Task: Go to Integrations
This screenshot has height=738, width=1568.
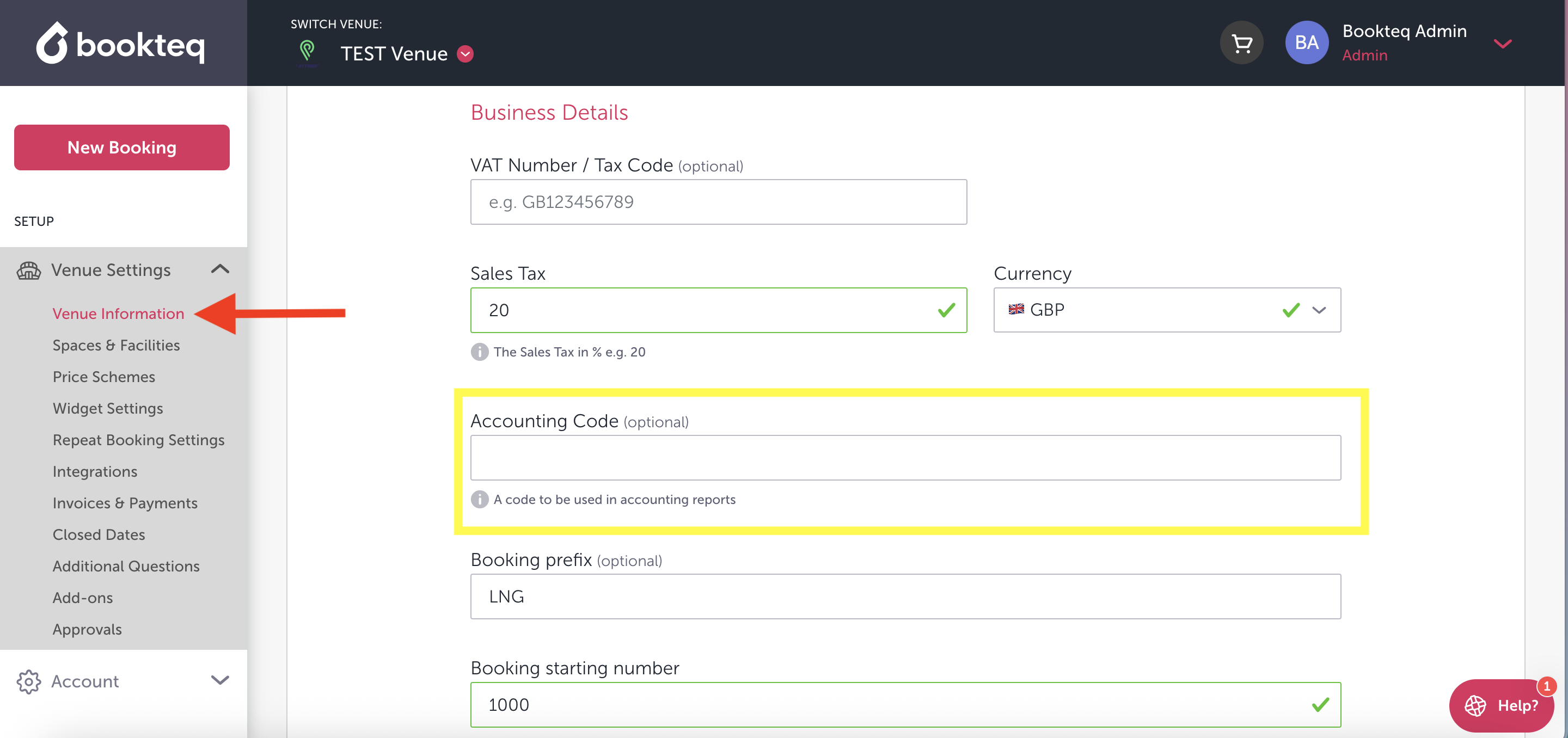Action: pyautogui.click(x=95, y=471)
